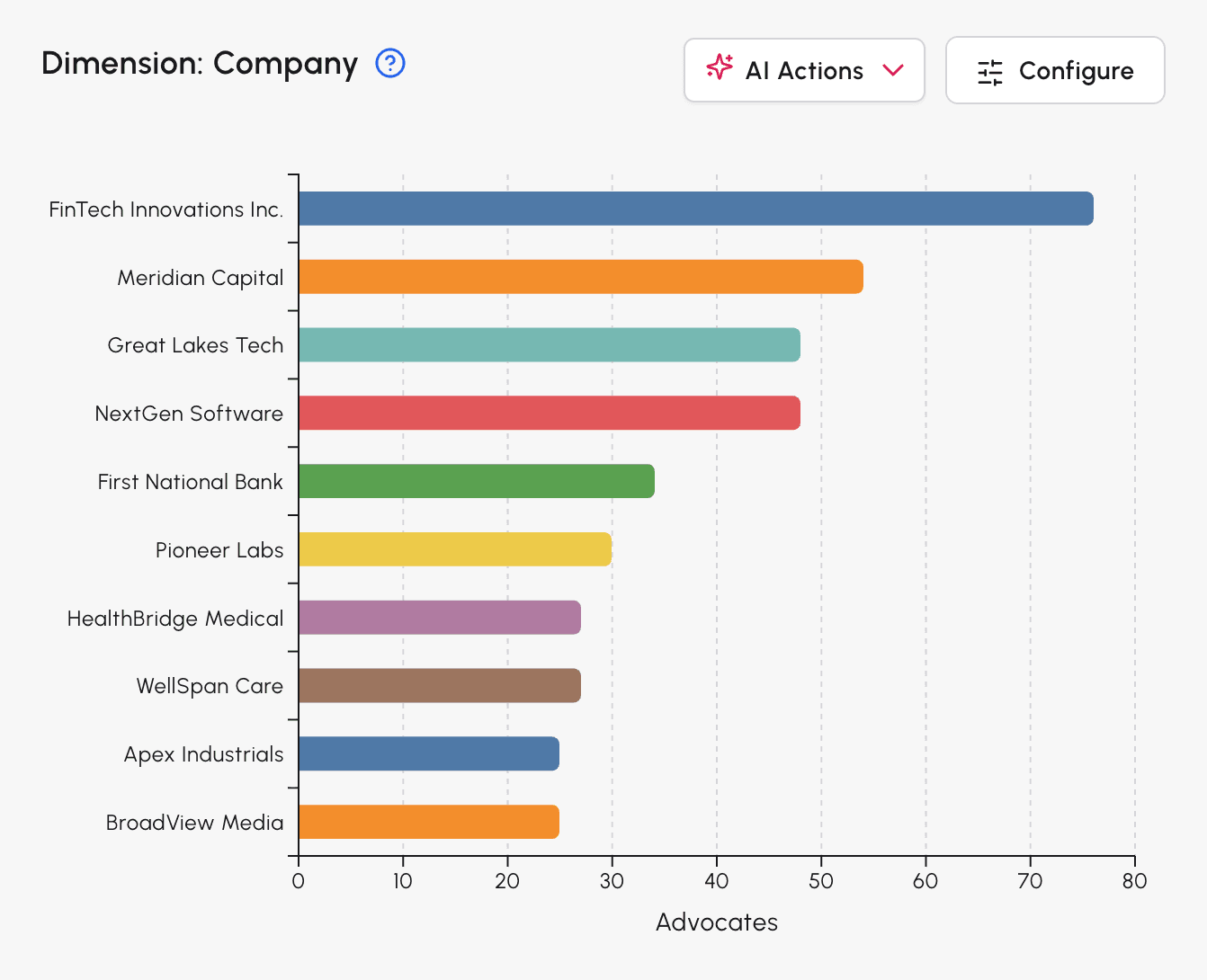This screenshot has height=980, width=1207.
Task: Click the "20" x-axis tick value
Action: 507,881
